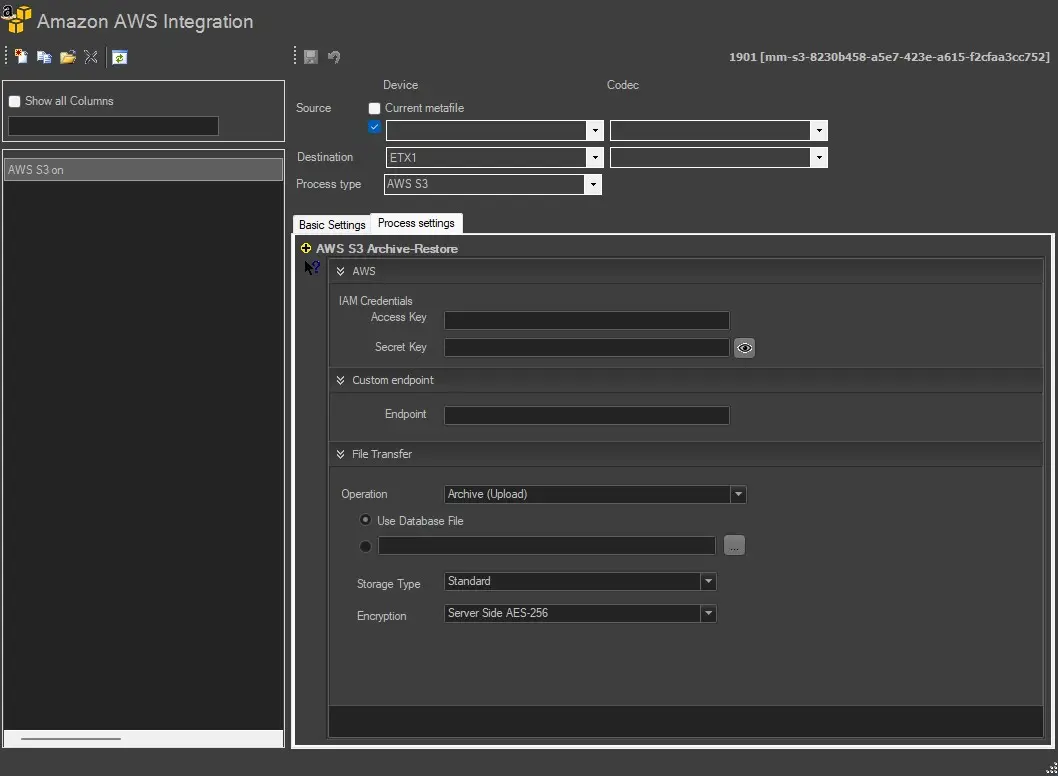Click into the Access Key field

586,320
